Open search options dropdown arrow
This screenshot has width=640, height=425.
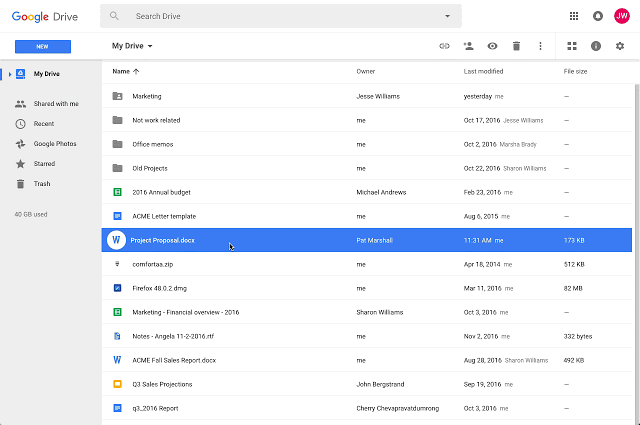[447, 17]
